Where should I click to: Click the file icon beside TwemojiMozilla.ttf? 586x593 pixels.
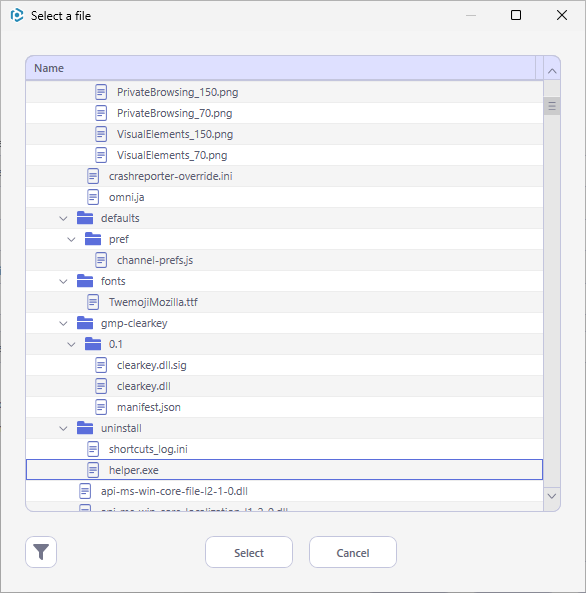click(x=93, y=302)
